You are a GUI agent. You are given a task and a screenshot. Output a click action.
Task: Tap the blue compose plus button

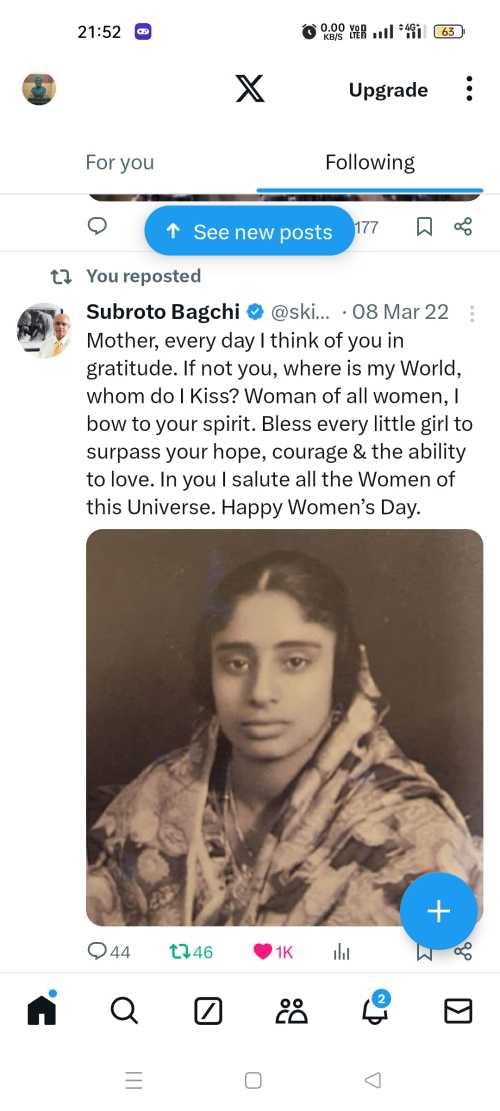(x=438, y=910)
